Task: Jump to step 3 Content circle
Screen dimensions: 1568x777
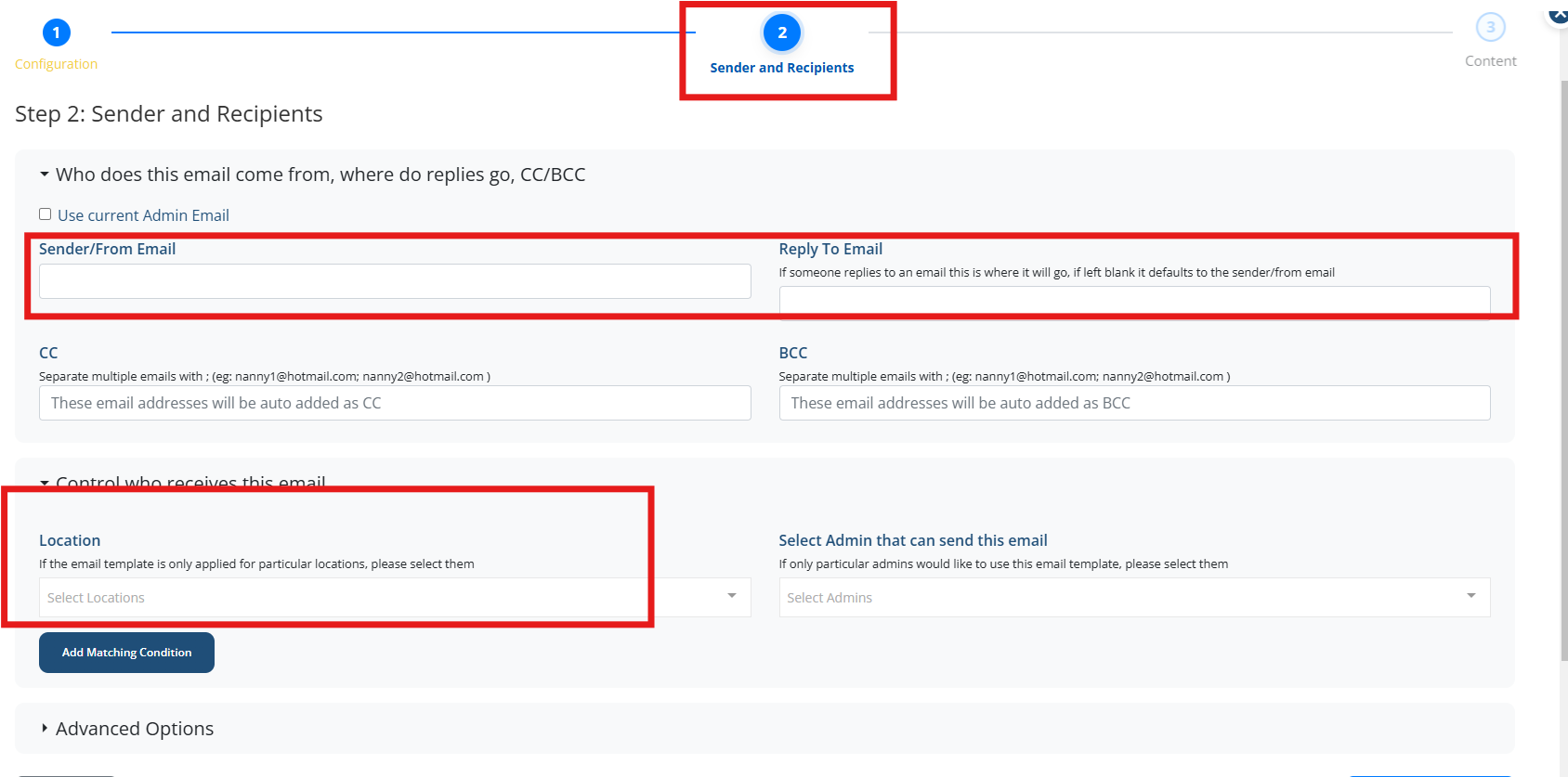Action: [1491, 27]
